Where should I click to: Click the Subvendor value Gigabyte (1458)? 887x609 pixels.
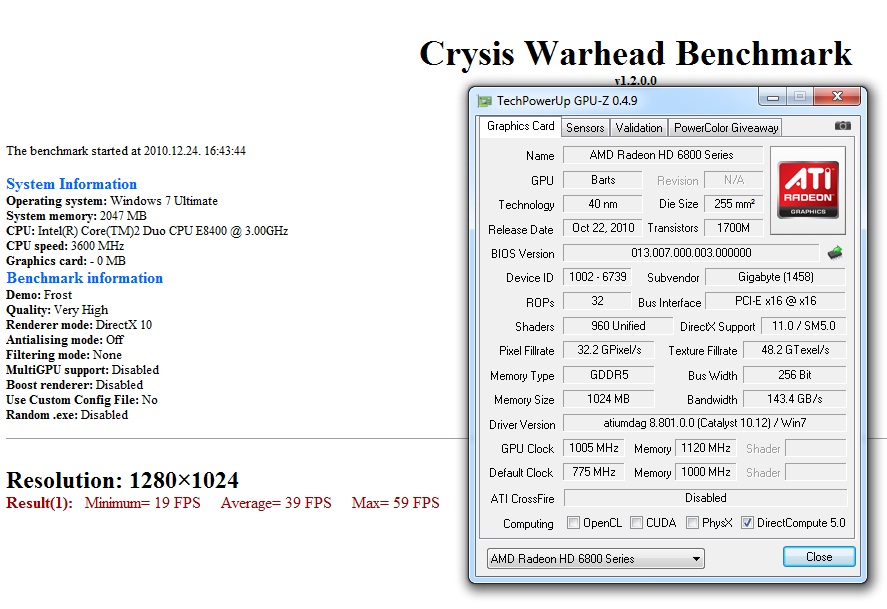pyautogui.click(x=776, y=277)
